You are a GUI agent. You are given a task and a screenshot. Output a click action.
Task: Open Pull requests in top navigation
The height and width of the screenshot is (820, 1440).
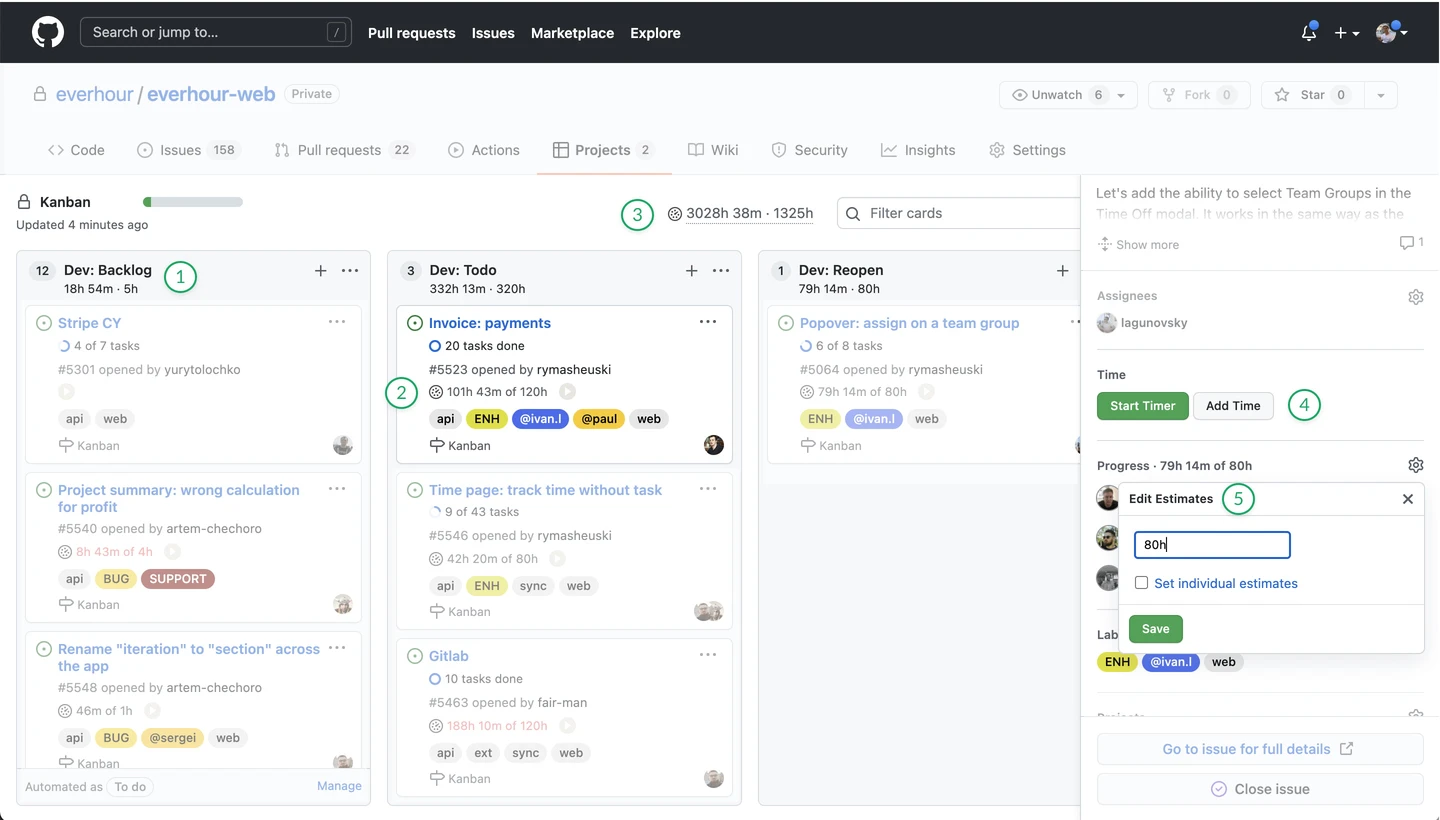pos(412,33)
